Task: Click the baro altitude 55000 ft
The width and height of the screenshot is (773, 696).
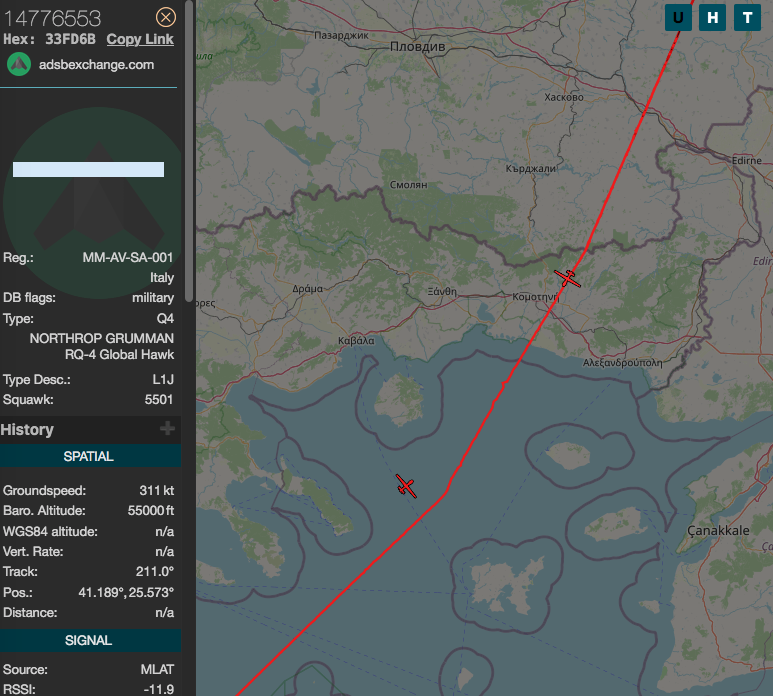Action: click(x=151, y=511)
